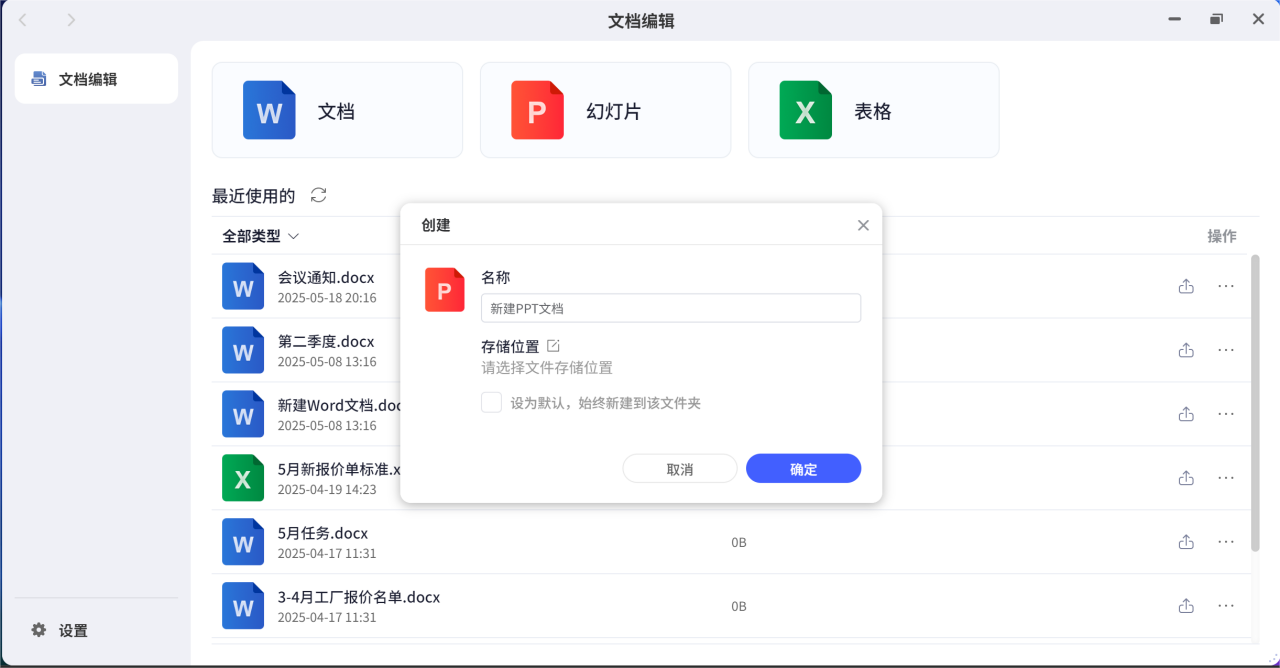Click the Word icon of 会议通知.docx
Viewport: 1280px width, 668px height.
click(x=243, y=287)
